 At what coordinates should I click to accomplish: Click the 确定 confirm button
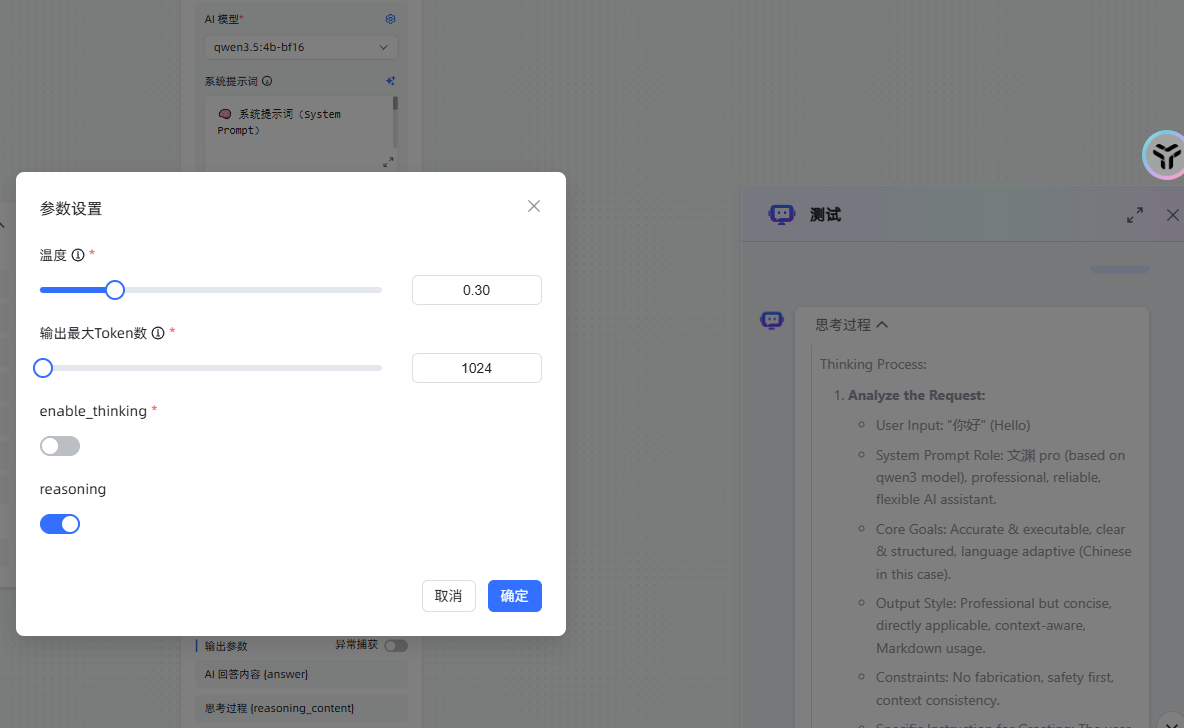tap(514, 596)
